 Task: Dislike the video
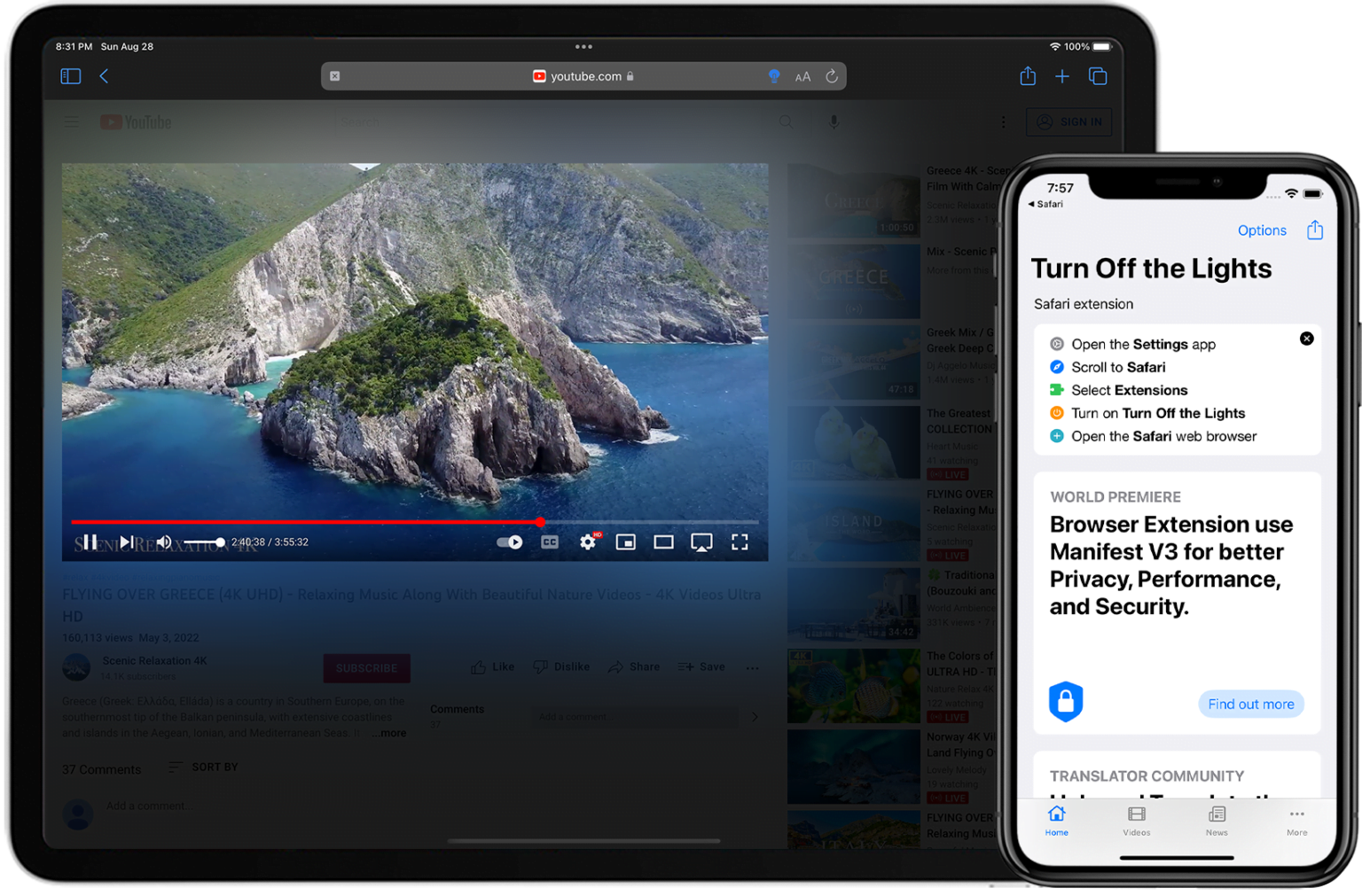pos(561,666)
